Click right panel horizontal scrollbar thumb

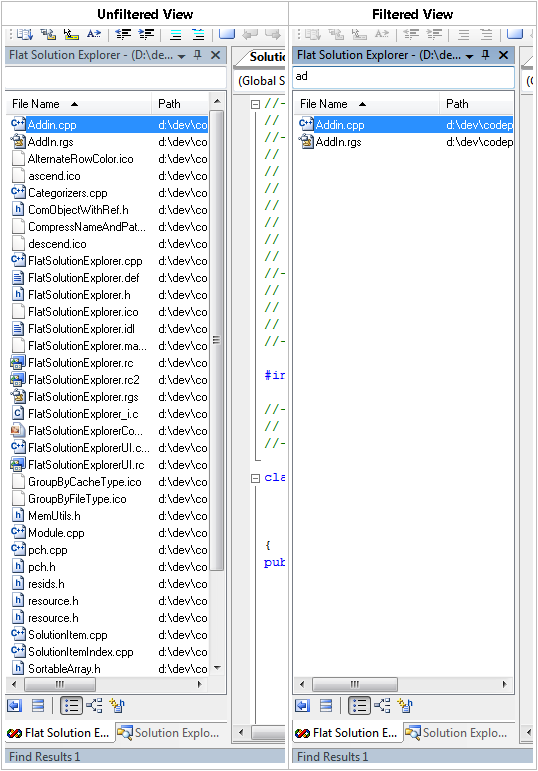click(x=355, y=684)
